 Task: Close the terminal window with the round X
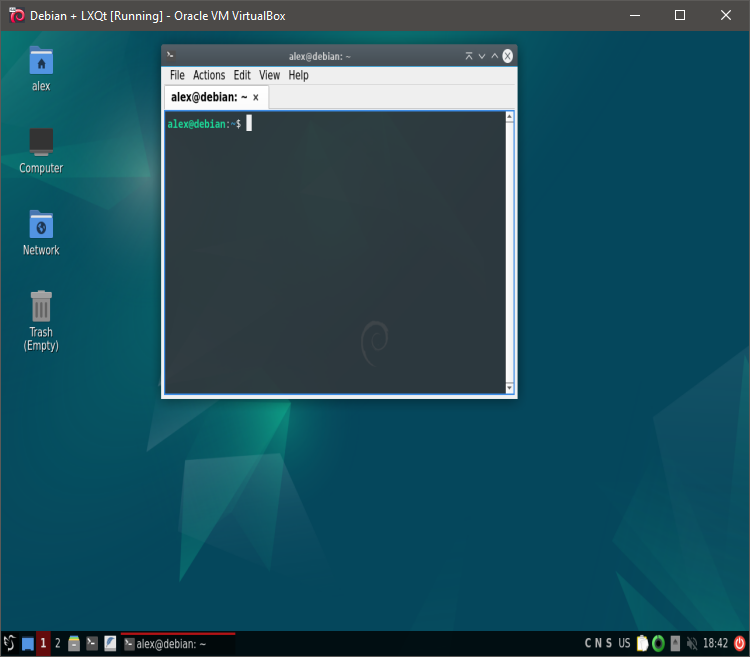(507, 56)
